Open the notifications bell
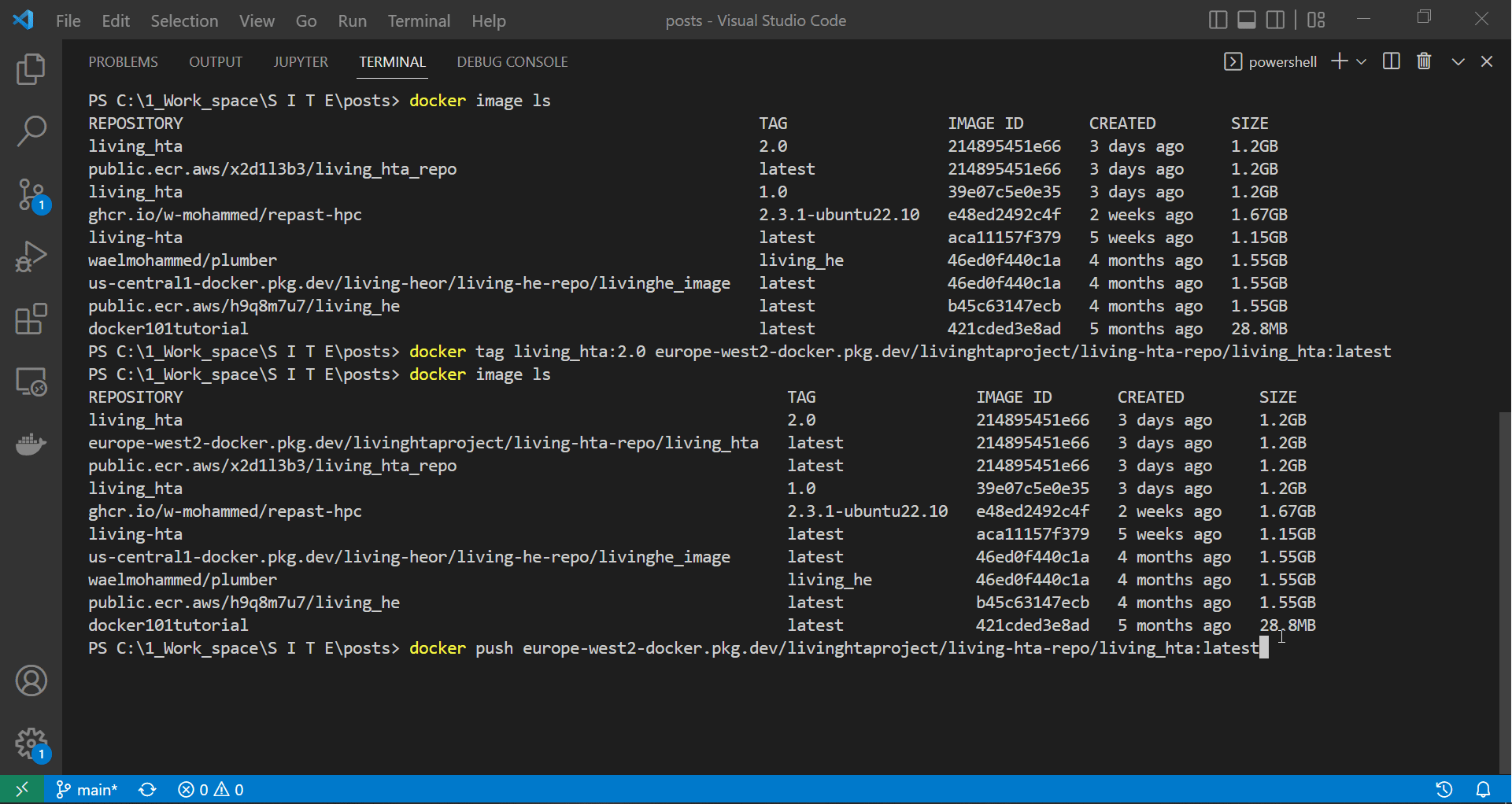The height and width of the screenshot is (804, 1512). pyautogui.click(x=1484, y=789)
